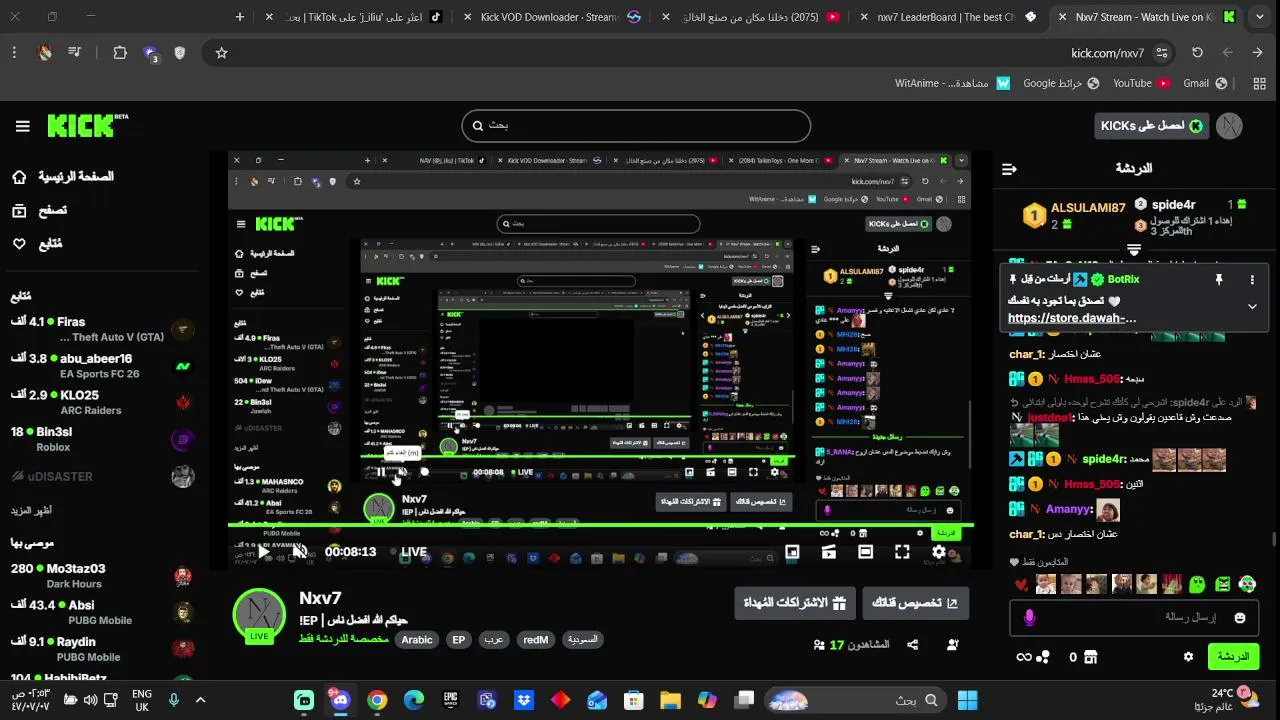Open the Bin3sl Roblox channel row
Viewport: 1280px width, 720px height.
click(x=100, y=439)
